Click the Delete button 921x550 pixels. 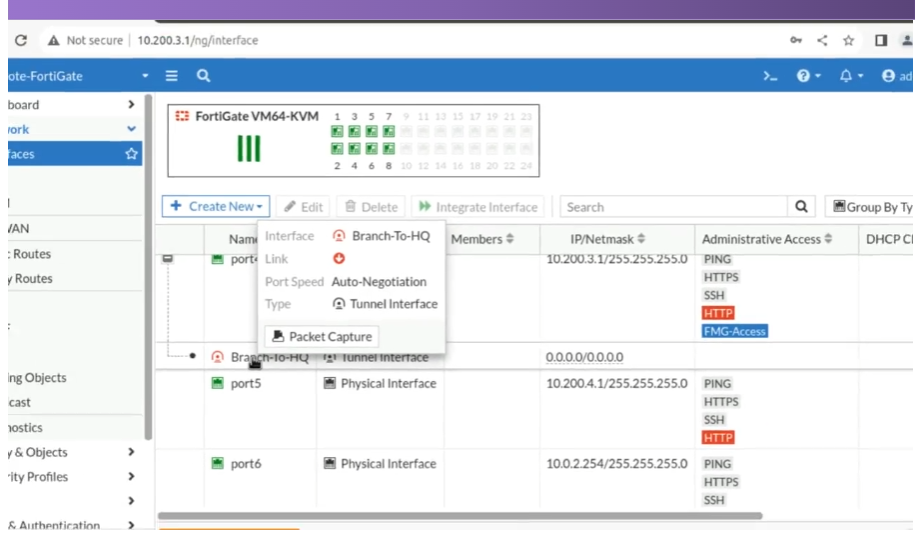(x=371, y=207)
